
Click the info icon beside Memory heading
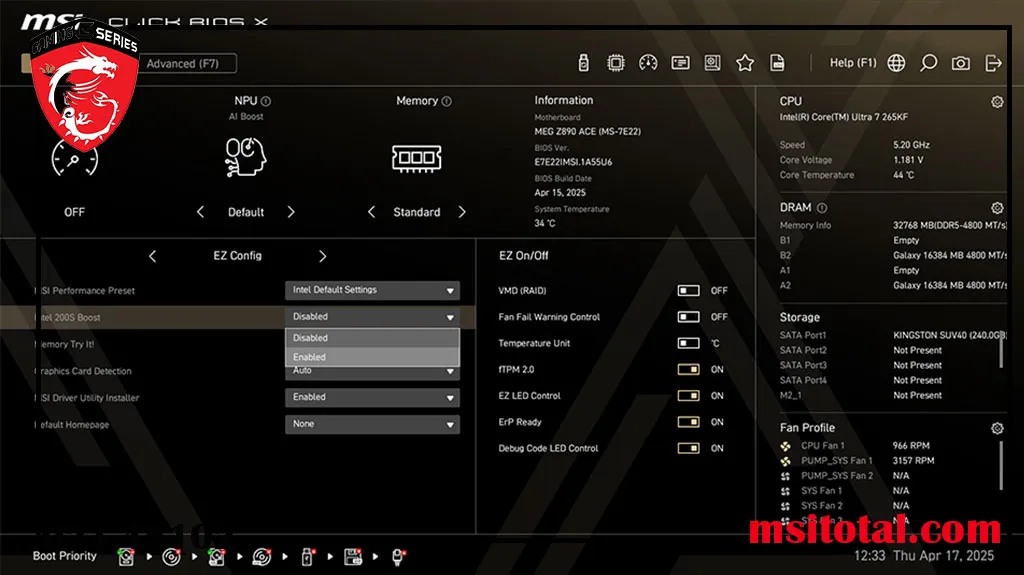[x=447, y=101]
